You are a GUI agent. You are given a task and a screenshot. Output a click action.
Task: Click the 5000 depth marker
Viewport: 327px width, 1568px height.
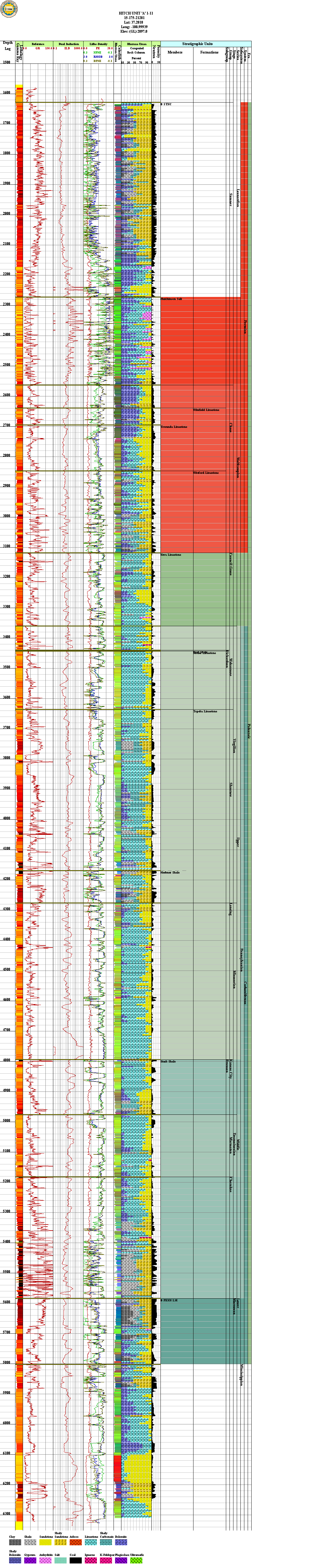coord(7,1121)
